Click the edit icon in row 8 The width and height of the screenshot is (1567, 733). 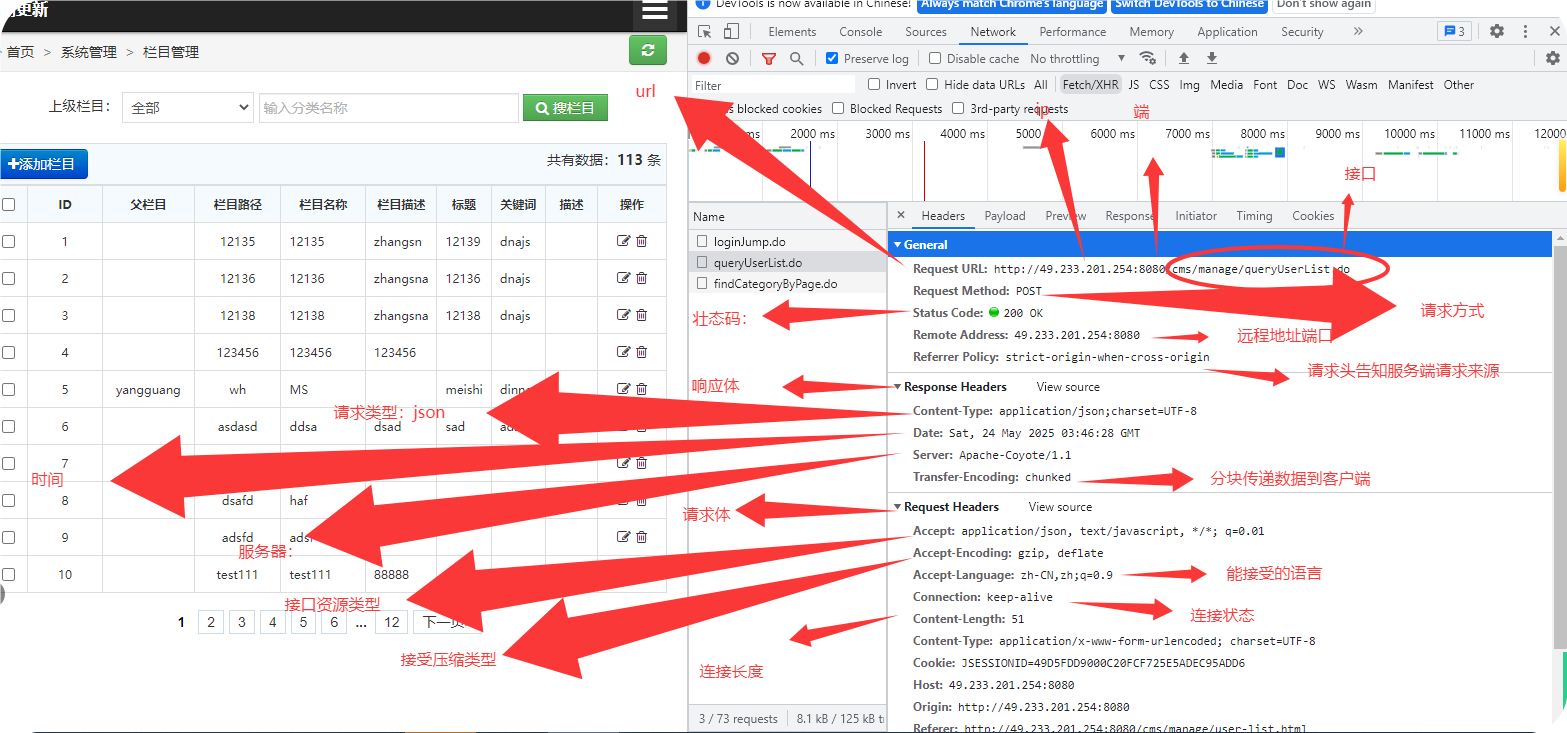coord(624,500)
